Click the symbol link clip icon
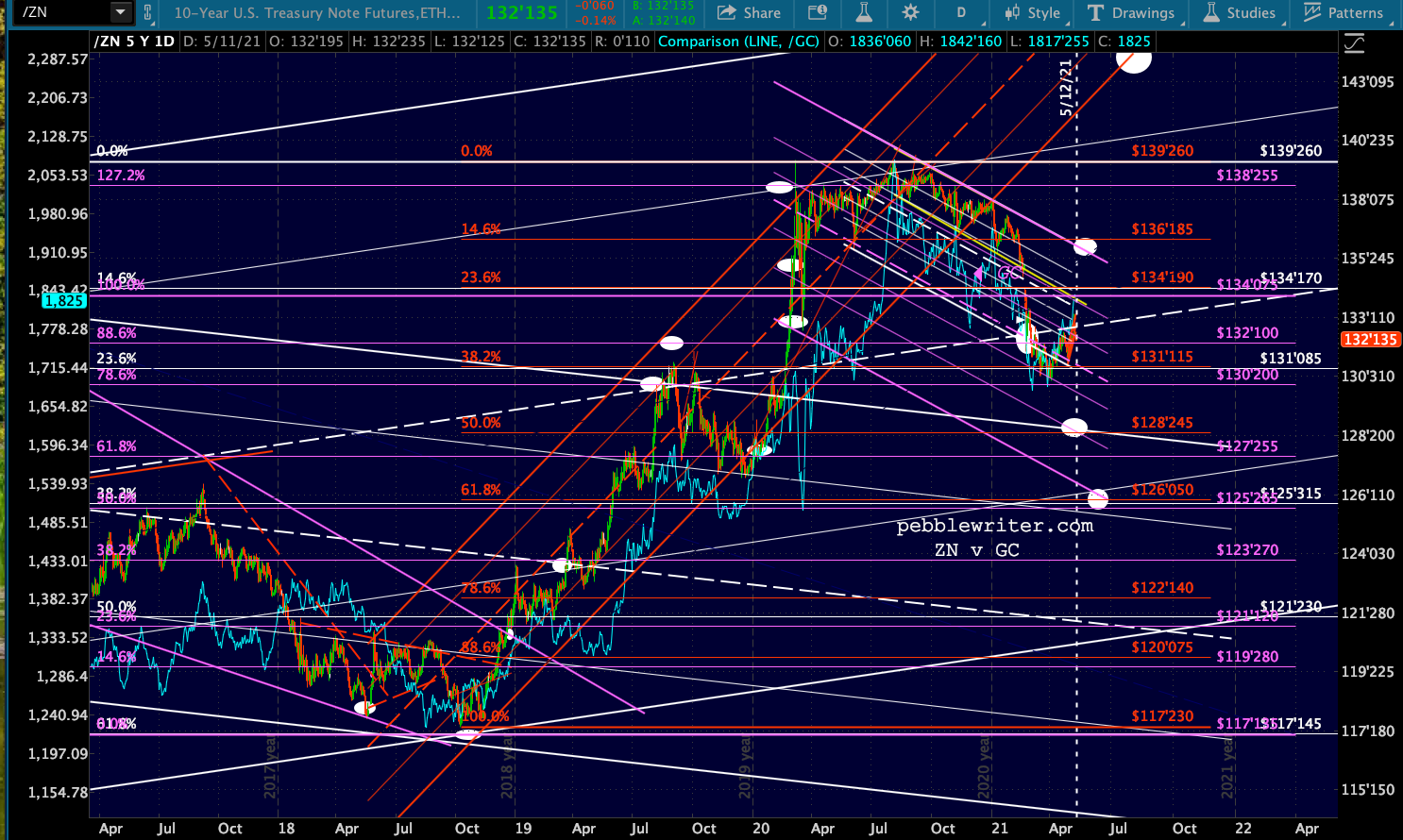 click(147, 12)
